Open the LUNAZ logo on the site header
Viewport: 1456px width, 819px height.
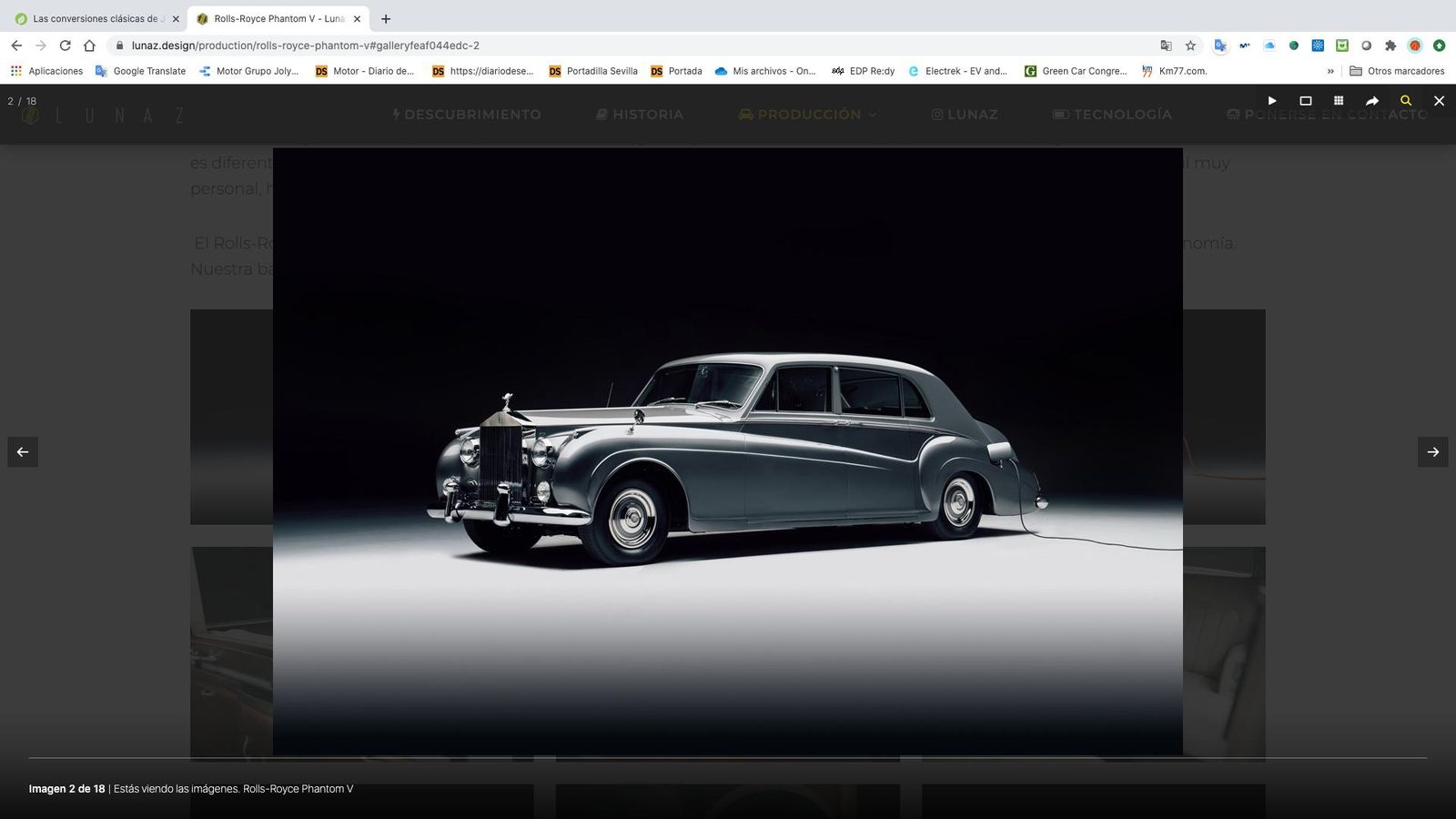(105, 115)
